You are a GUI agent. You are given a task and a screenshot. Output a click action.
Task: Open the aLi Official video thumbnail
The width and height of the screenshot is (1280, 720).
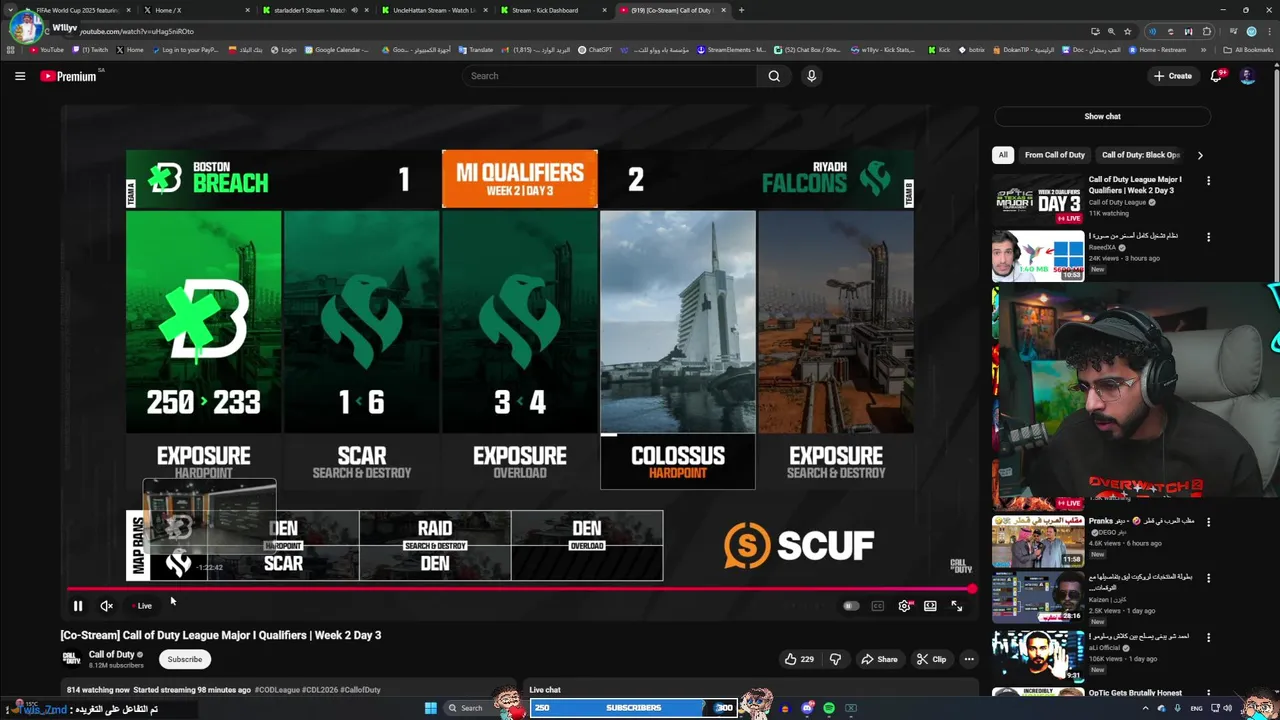click(x=1038, y=657)
